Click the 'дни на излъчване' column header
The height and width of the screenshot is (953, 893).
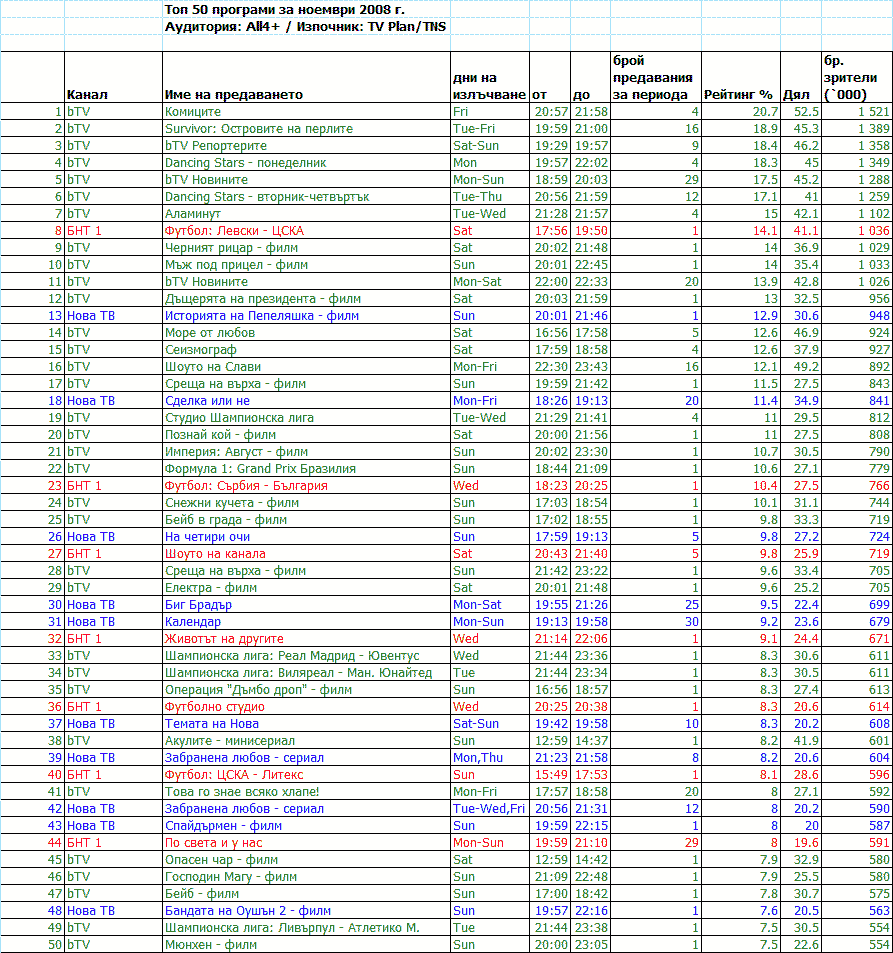(x=488, y=86)
